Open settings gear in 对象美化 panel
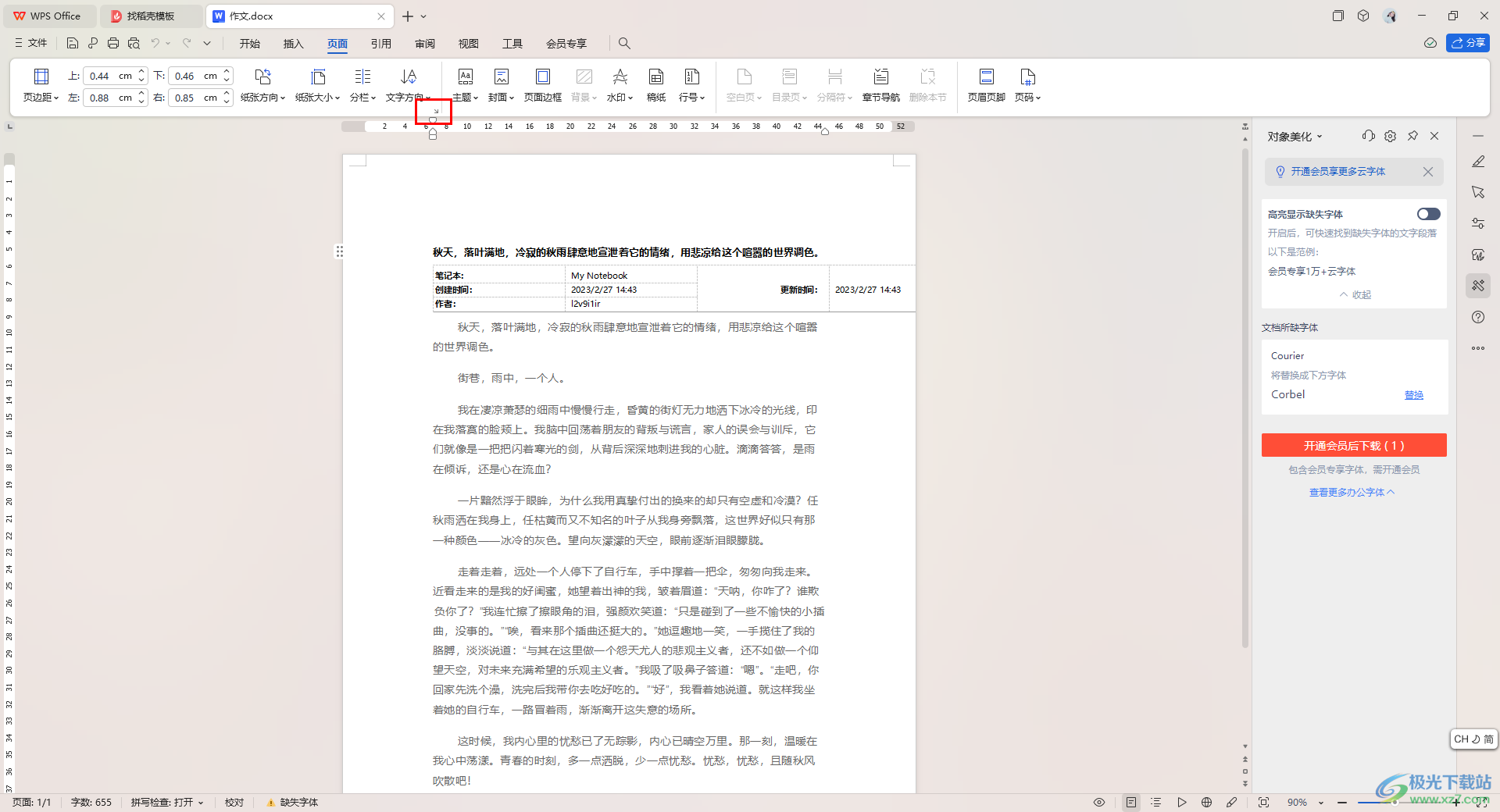The width and height of the screenshot is (1500, 812). (1390, 136)
